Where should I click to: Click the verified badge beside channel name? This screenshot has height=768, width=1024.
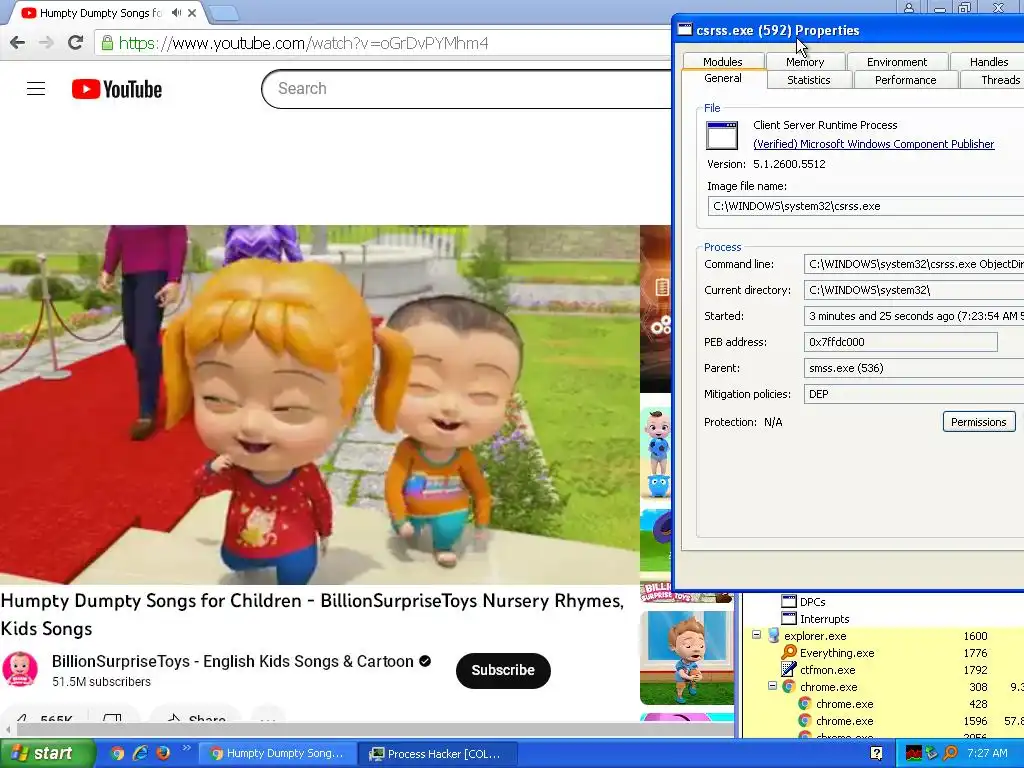(425, 661)
